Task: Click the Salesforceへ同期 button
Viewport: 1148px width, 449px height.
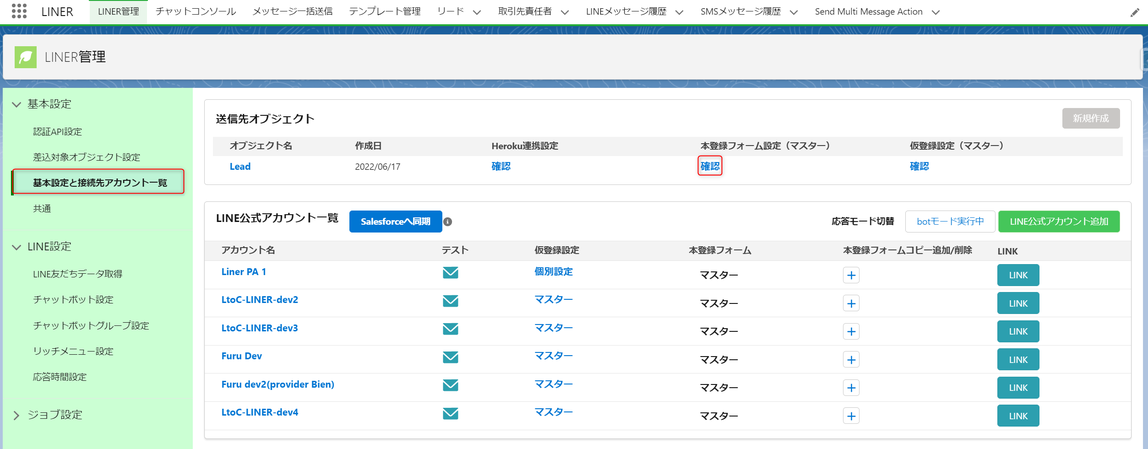Action: 395,221
